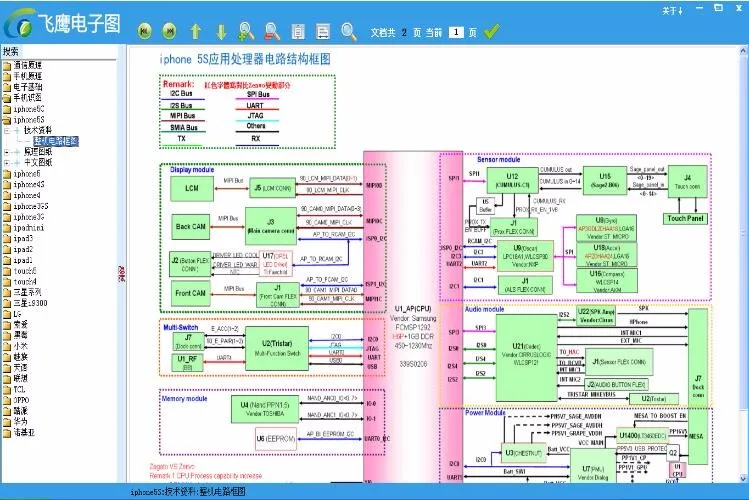The width and height of the screenshot is (749, 500).
Task: Click the diagram title iphone 5S应用处理器电路结构框图
Action: [x=245, y=59]
